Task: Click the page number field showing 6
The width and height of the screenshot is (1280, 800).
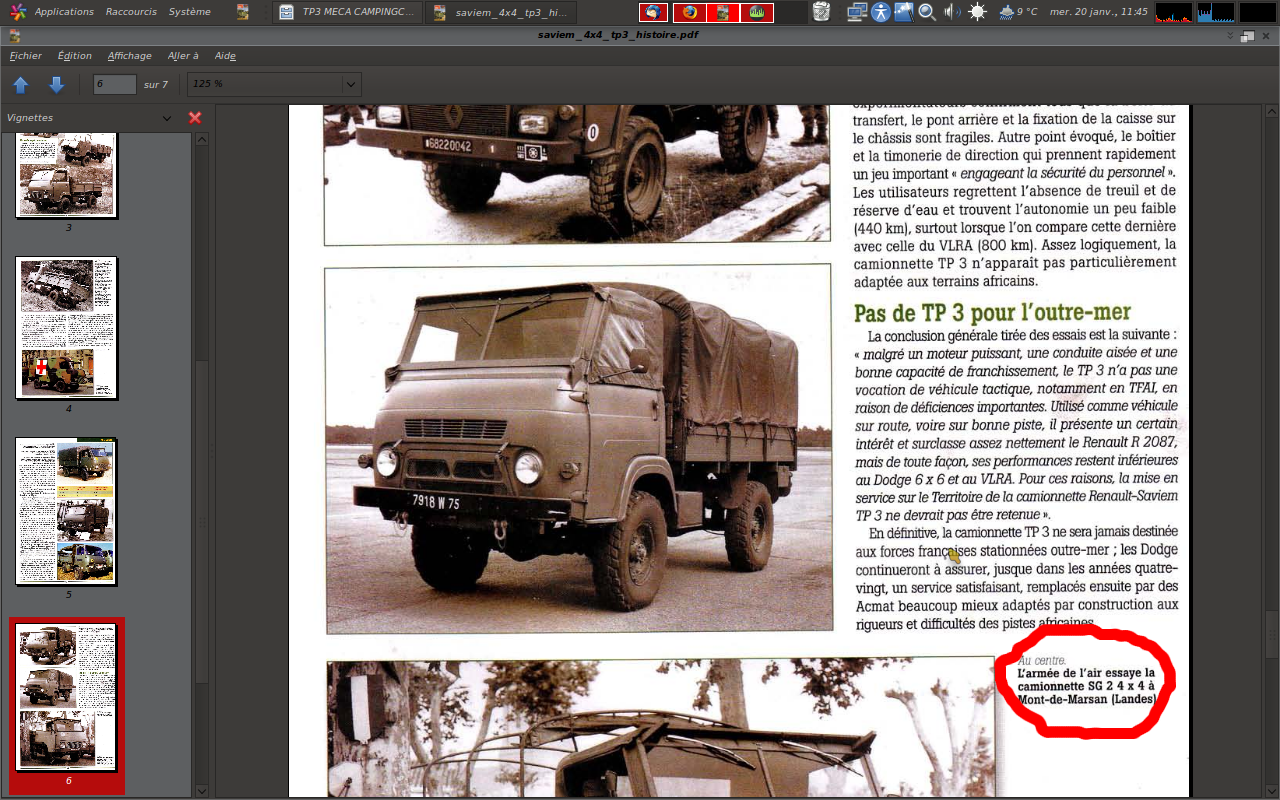Action: pos(115,85)
